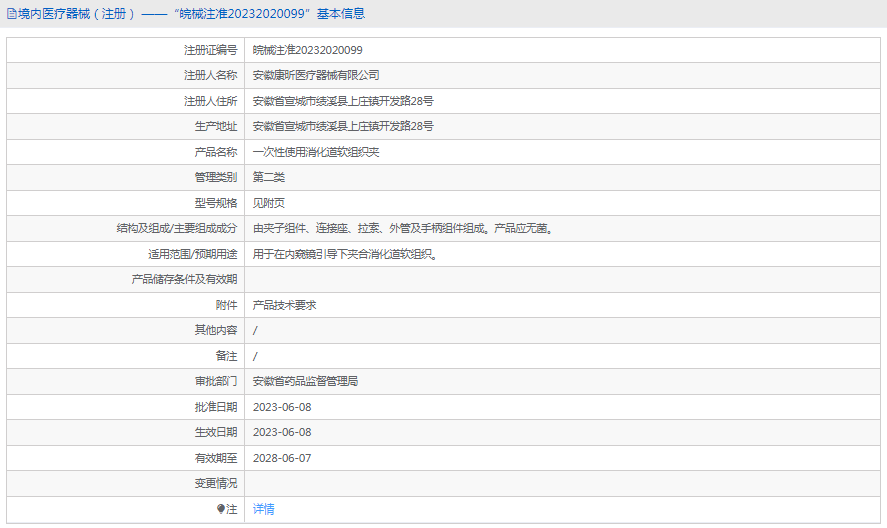Screen dimensions: 887x528
Task: Select product name 一次性使用消化道软组织夹
Action: (316, 152)
